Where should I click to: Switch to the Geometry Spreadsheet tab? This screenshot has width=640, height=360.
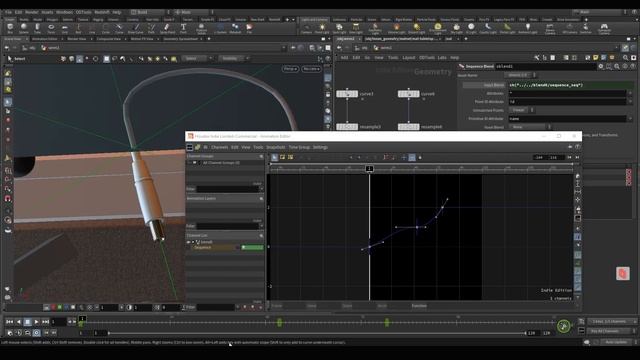180,39
